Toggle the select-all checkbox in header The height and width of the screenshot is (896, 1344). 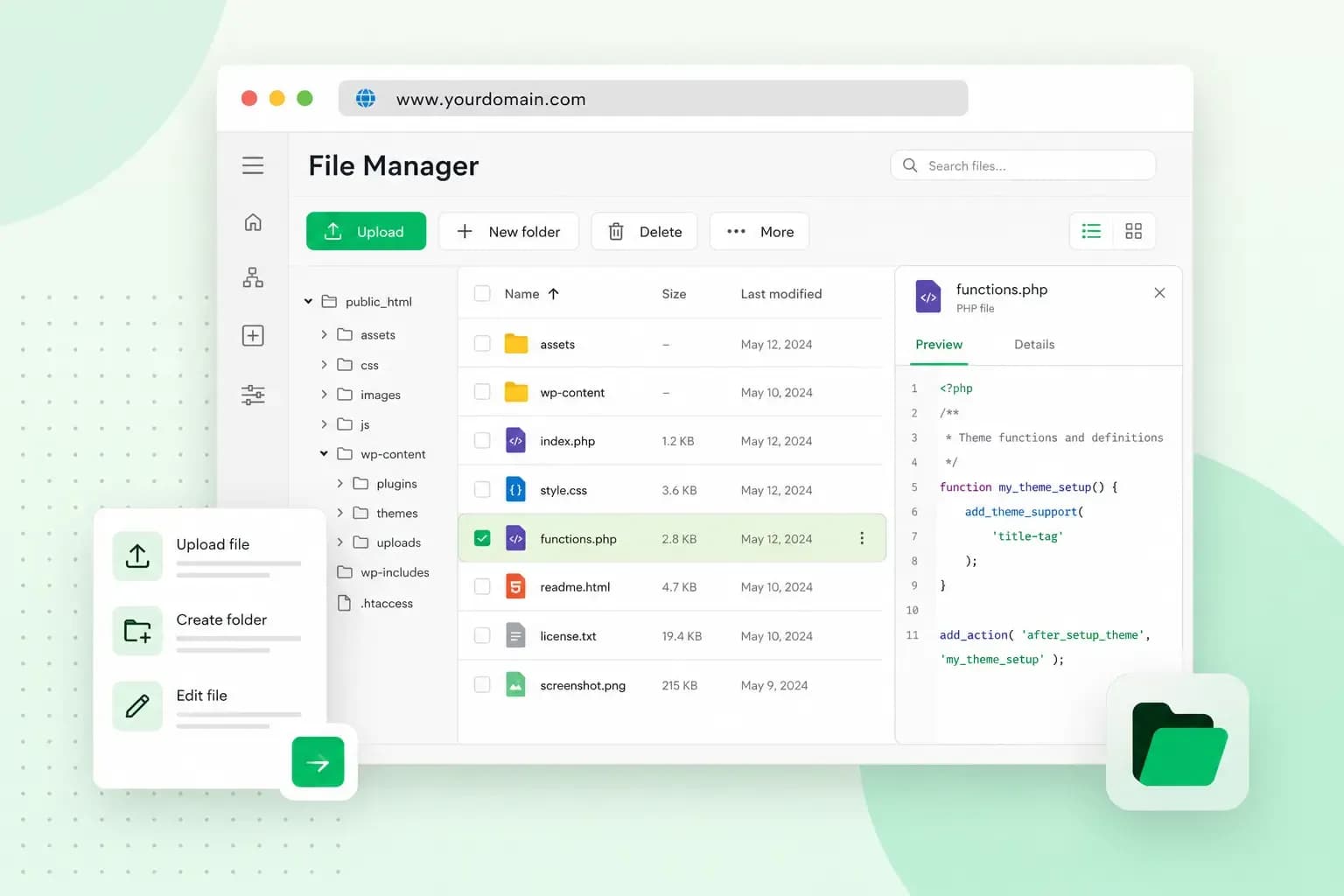482,293
